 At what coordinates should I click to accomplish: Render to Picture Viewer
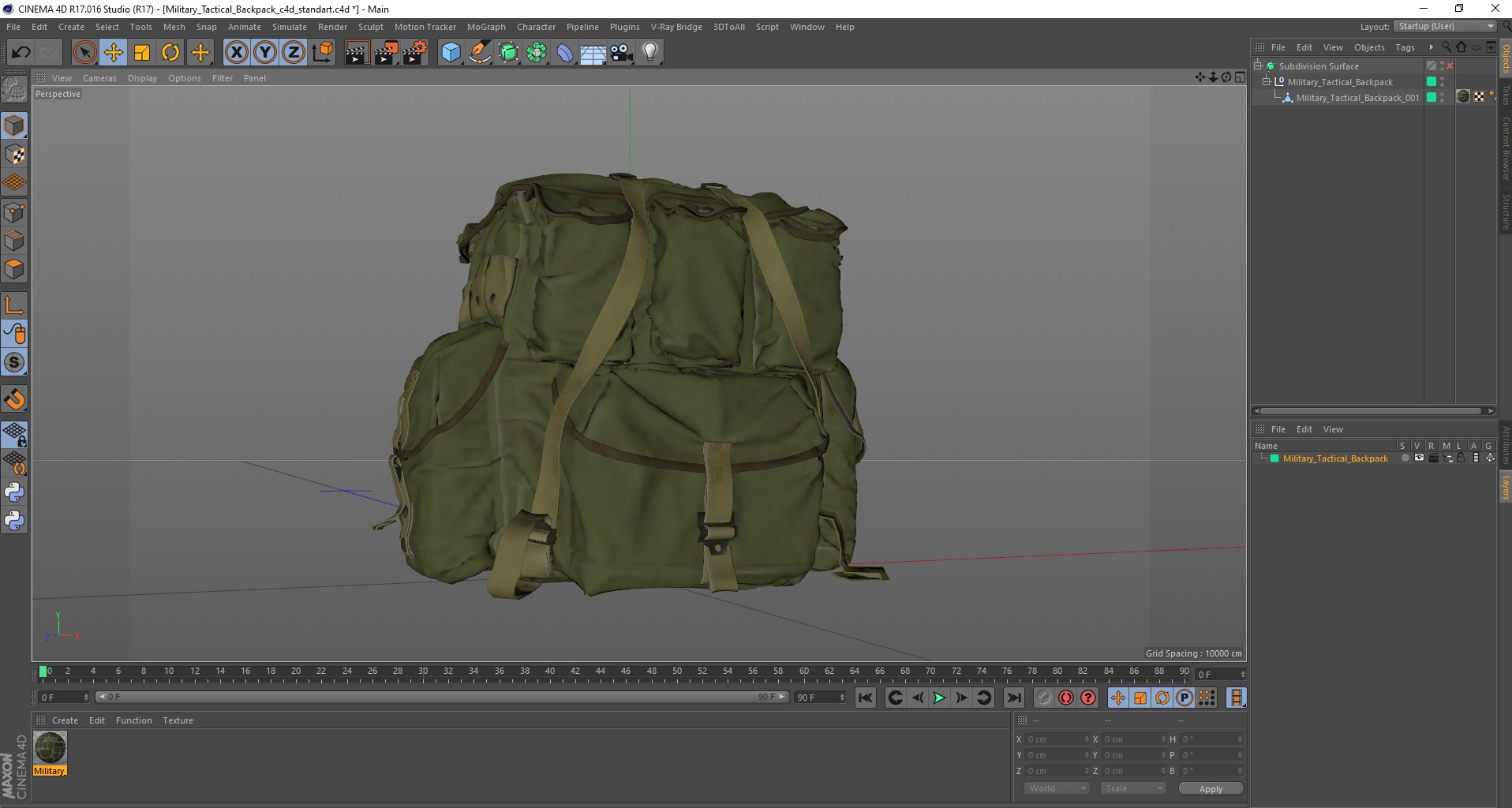(386, 53)
